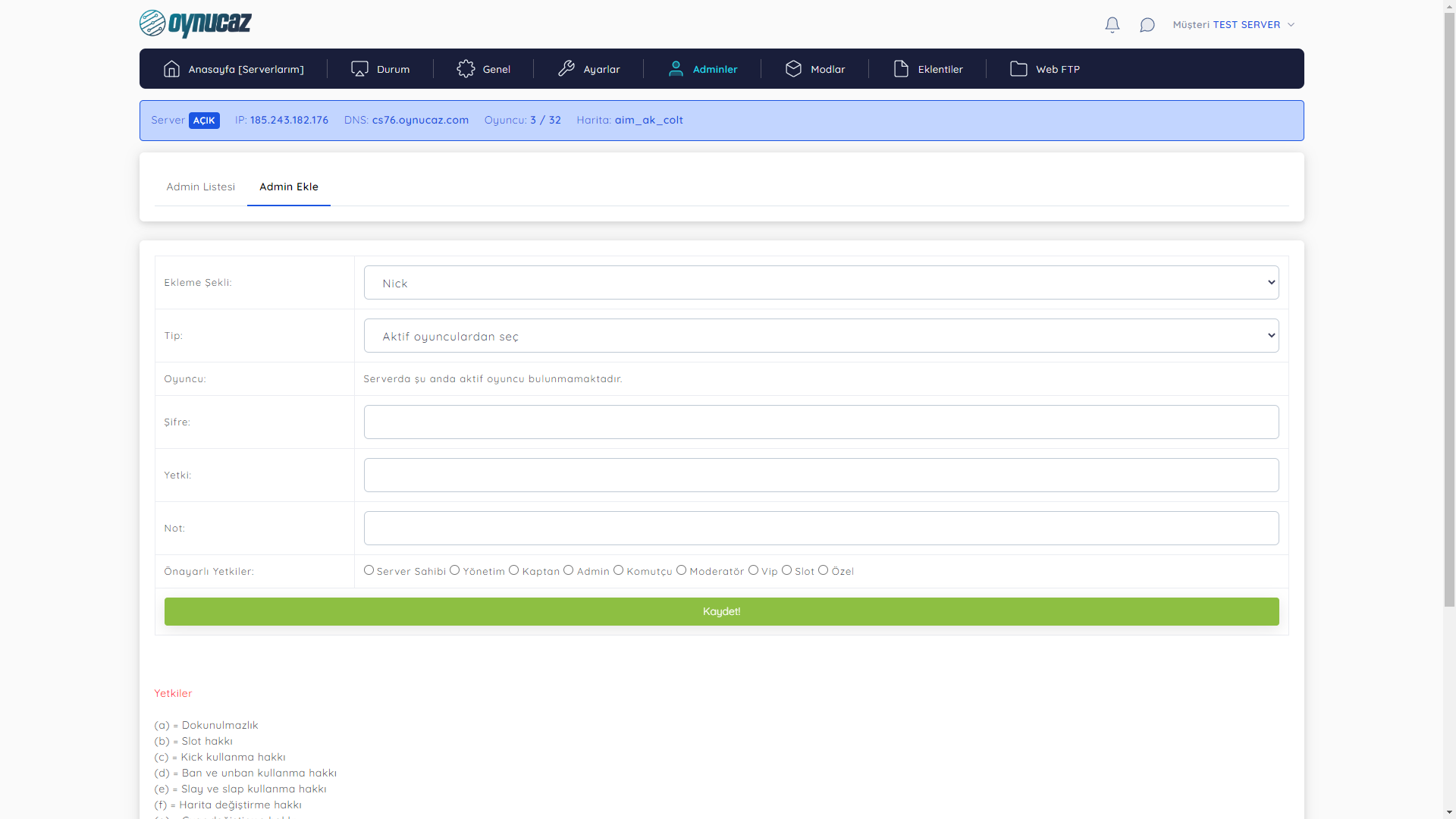Select the Moderatör radio option
Viewport: 1456px width, 819px height.
point(681,570)
